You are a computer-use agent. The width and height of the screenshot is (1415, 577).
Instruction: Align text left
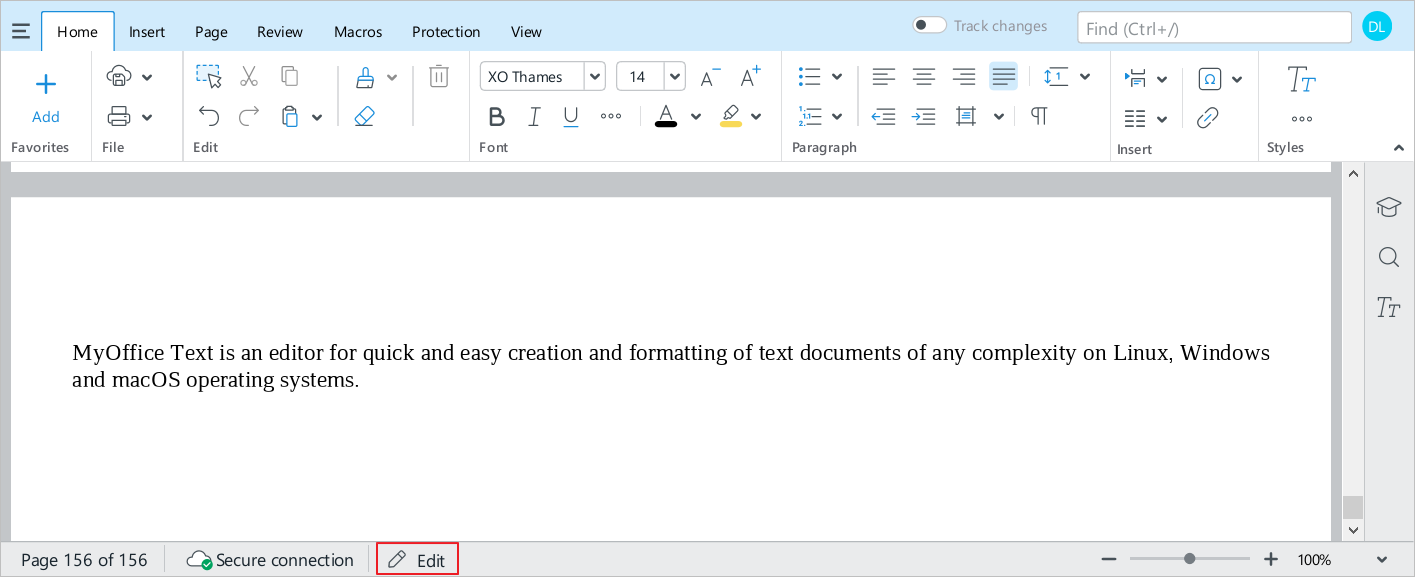point(883,76)
